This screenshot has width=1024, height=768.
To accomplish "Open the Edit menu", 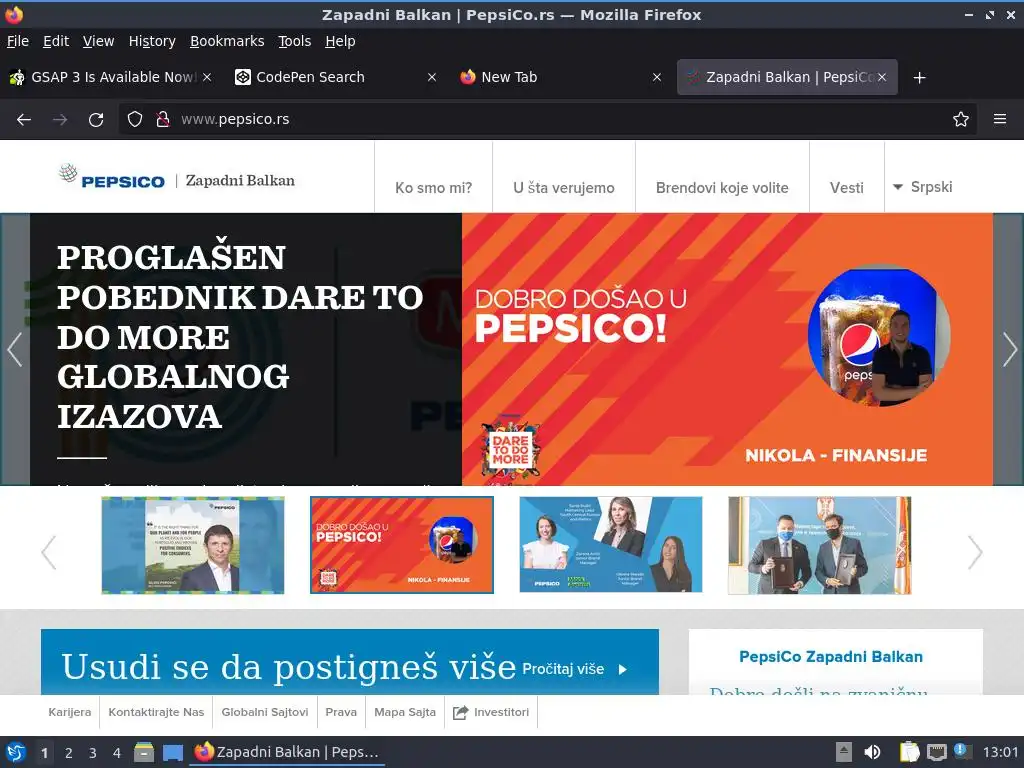I will (56, 41).
